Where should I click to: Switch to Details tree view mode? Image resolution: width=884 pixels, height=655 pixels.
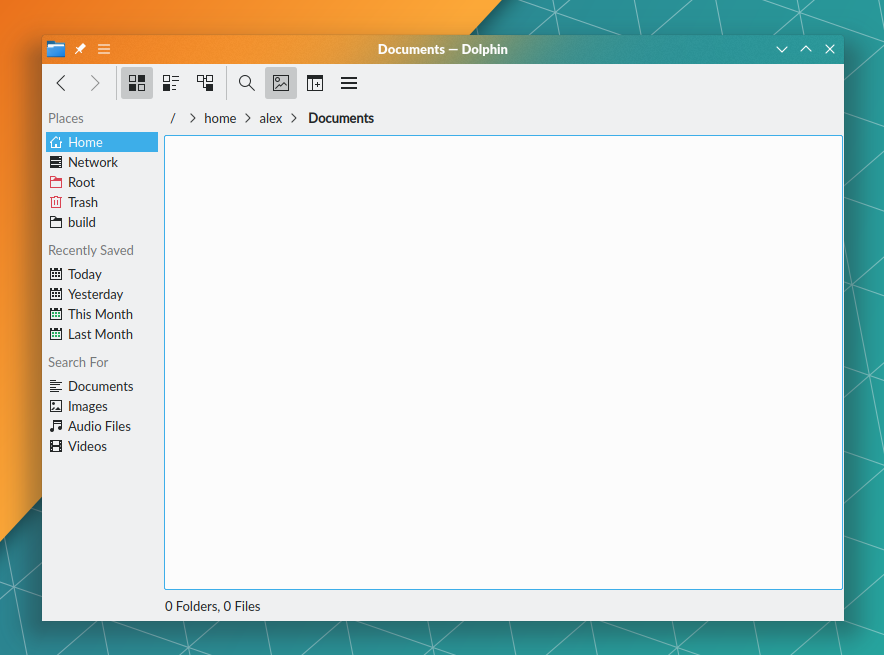click(x=205, y=83)
